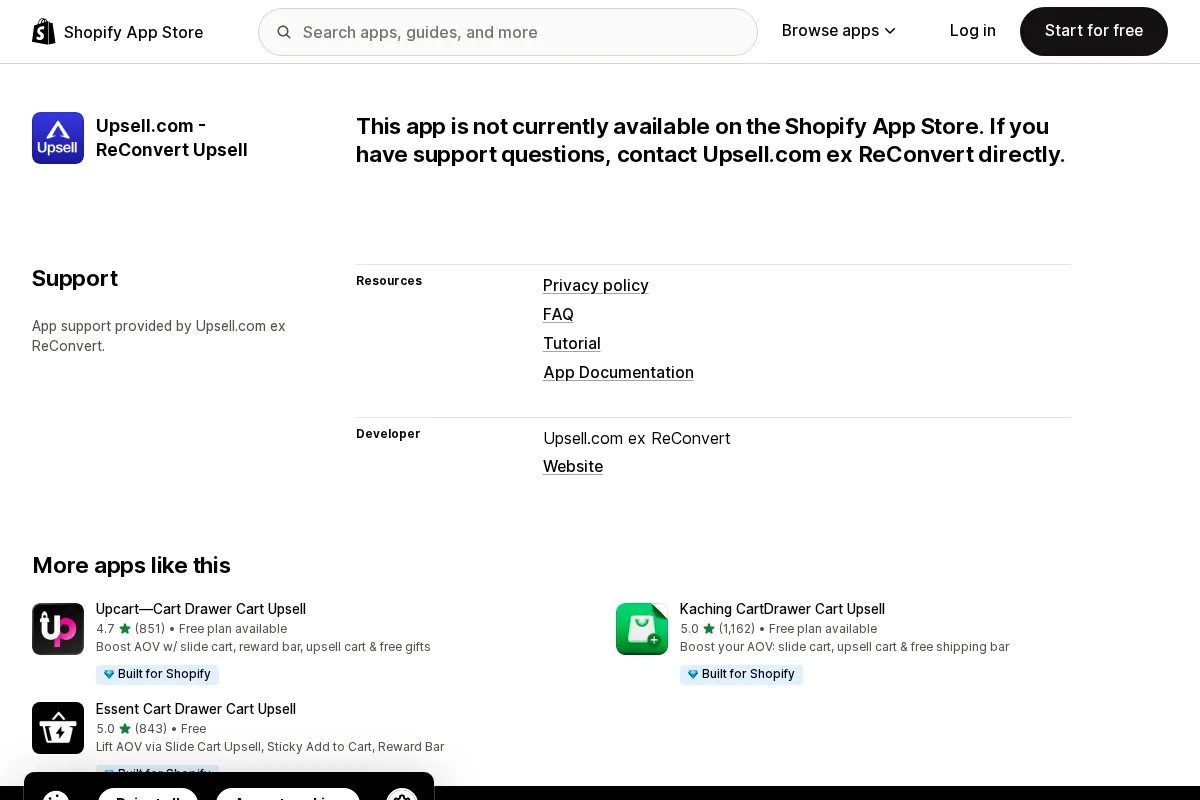Click the 'Upsell.com ex ReConvert' developer name
Viewport: 1200px width, 800px height.
click(637, 438)
